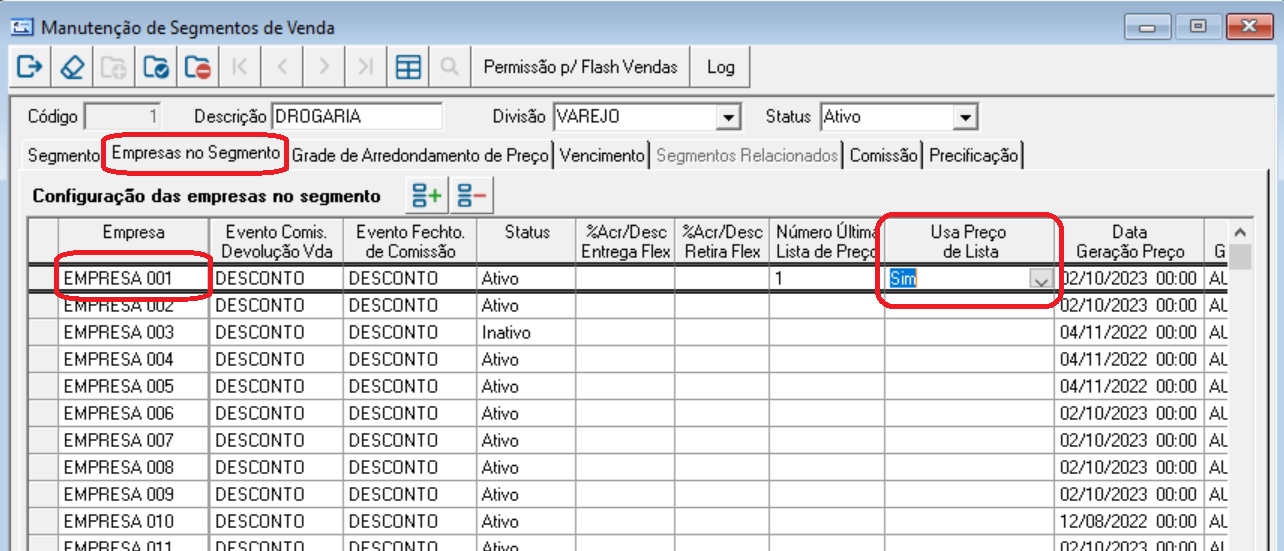Viewport: 1284px width, 551px height.
Task: Click the Código field
Action: point(123,117)
